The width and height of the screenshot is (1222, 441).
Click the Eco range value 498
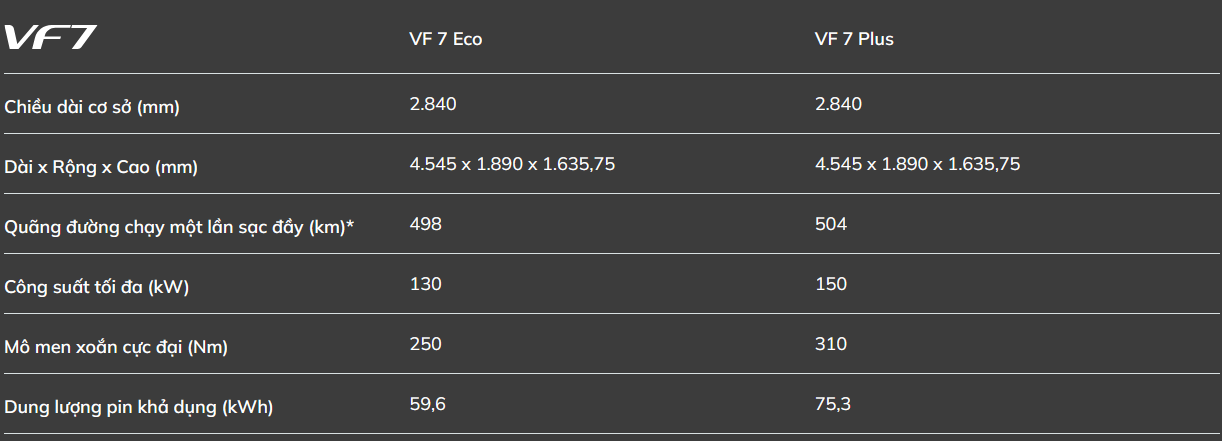click(x=426, y=224)
